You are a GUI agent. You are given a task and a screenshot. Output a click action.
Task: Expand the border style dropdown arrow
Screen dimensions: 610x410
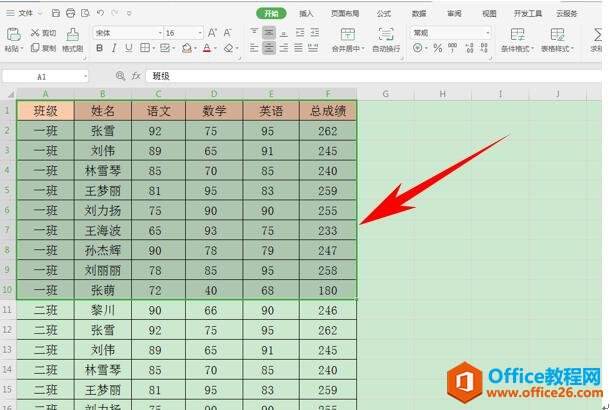point(154,49)
